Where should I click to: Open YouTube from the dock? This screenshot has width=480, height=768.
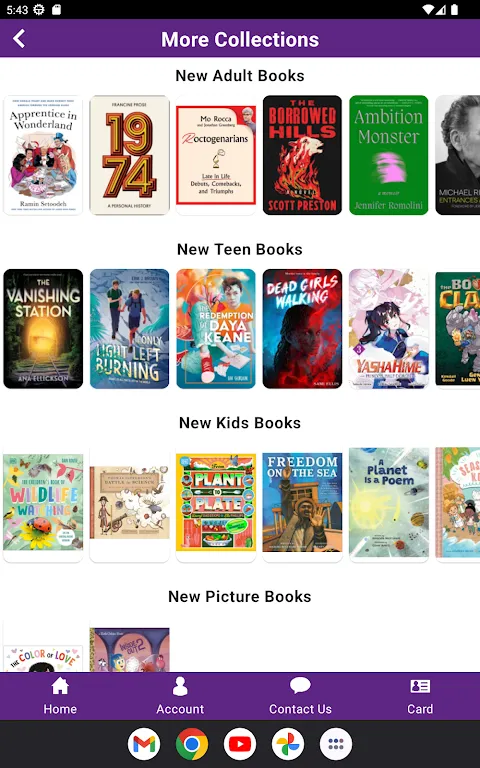coord(240,744)
